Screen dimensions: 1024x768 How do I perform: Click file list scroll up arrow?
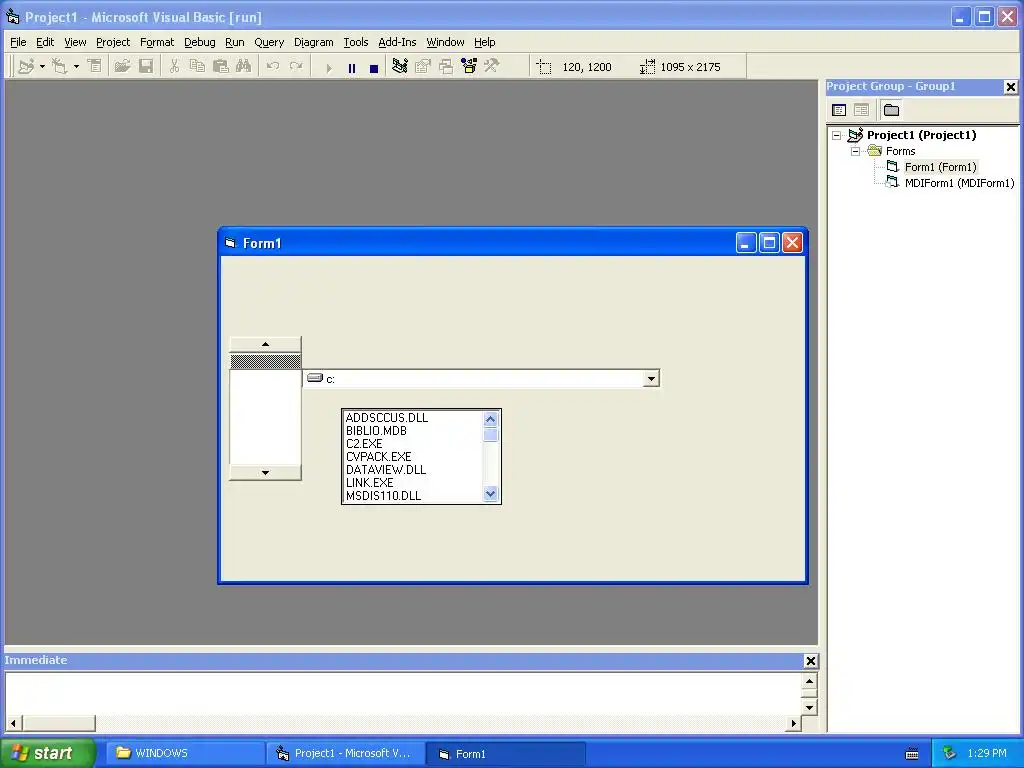(490, 419)
